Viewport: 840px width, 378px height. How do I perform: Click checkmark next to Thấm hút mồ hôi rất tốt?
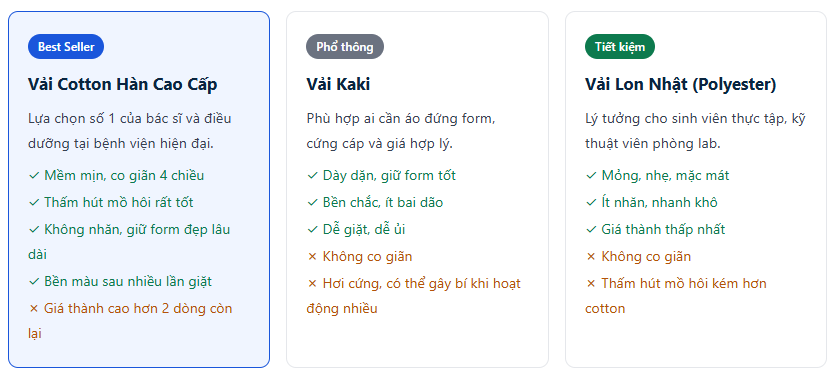[34, 202]
